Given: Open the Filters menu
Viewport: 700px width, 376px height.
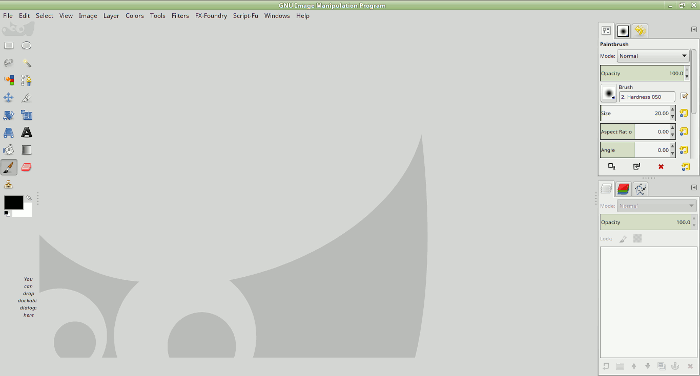Looking at the screenshot, I should [180, 16].
